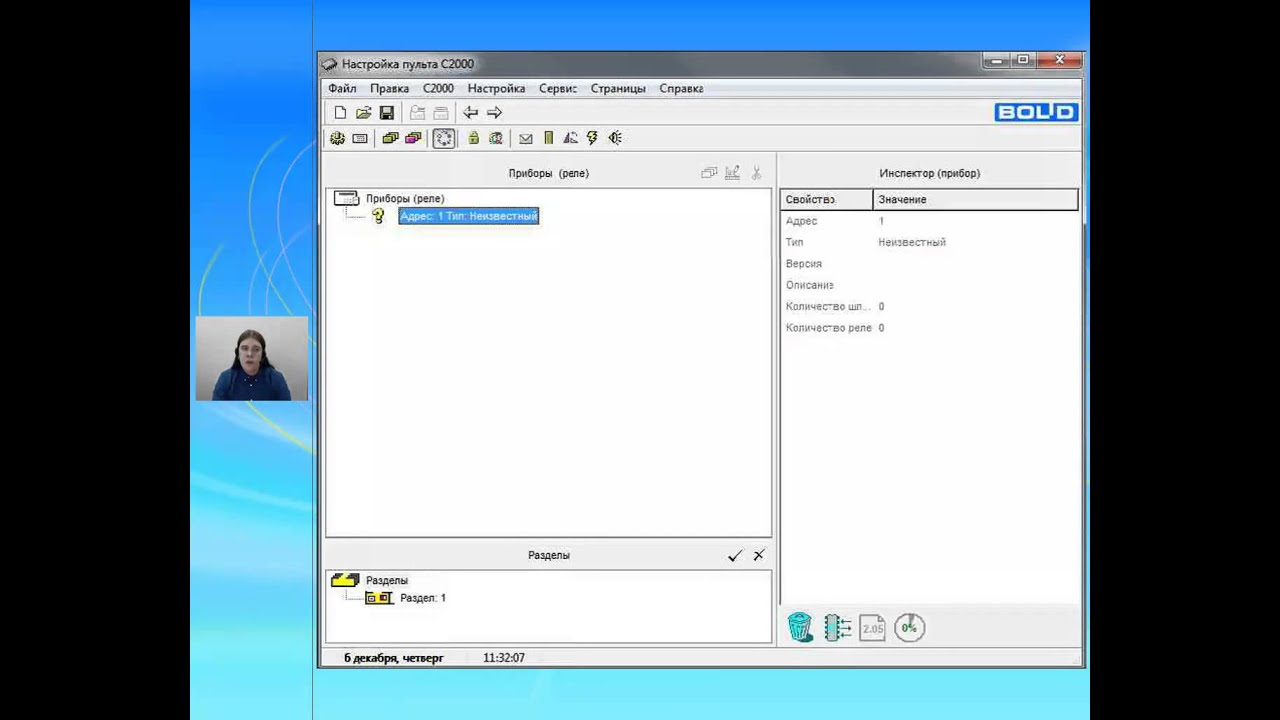The width and height of the screenshot is (1280, 720).
Task: Open the sounder light page icon
Action: click(615, 138)
